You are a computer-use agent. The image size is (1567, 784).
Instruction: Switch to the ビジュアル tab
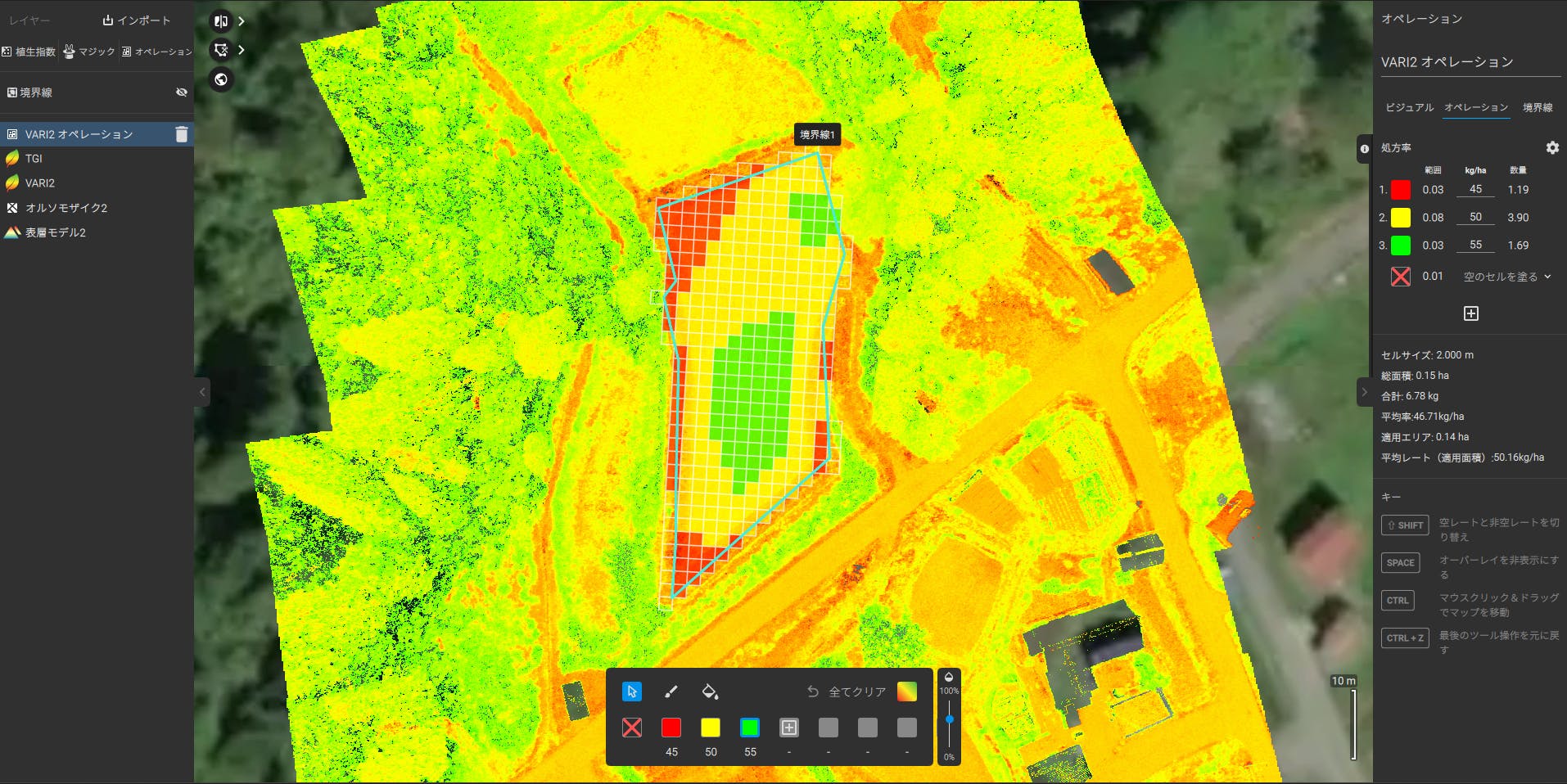click(x=1409, y=107)
